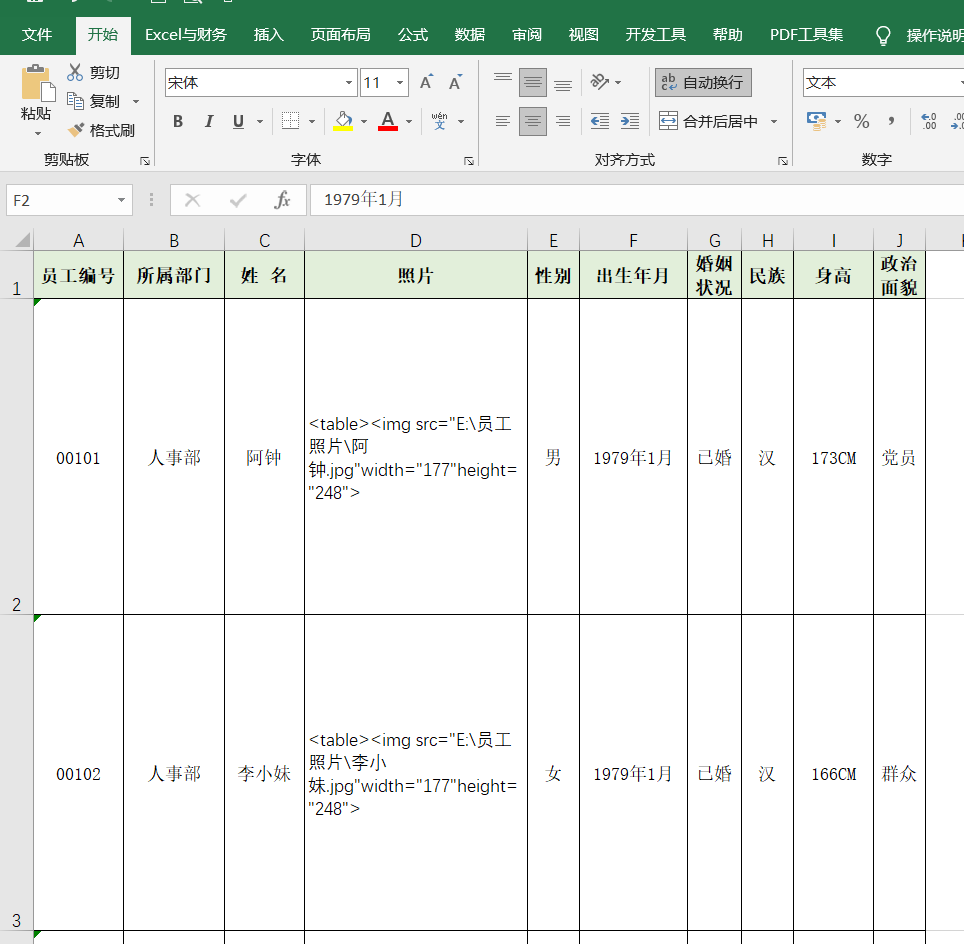Open font settings dialog launcher
964x944 pixels.
pyautogui.click(x=468, y=161)
